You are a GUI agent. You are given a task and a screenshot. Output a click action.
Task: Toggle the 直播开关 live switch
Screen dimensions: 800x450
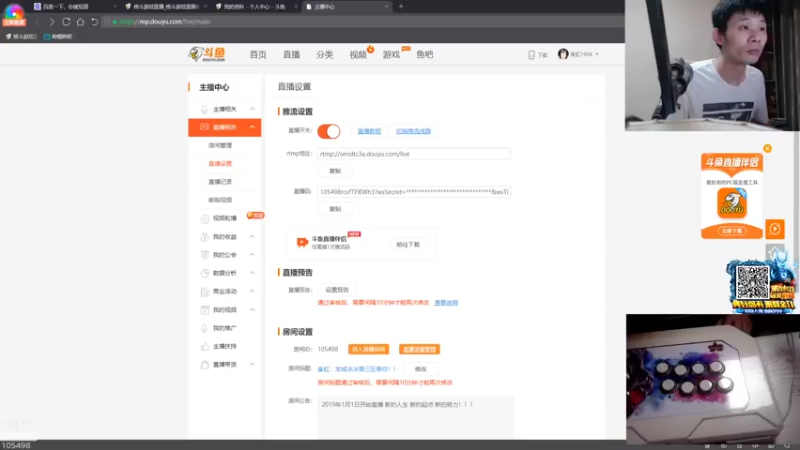click(329, 131)
